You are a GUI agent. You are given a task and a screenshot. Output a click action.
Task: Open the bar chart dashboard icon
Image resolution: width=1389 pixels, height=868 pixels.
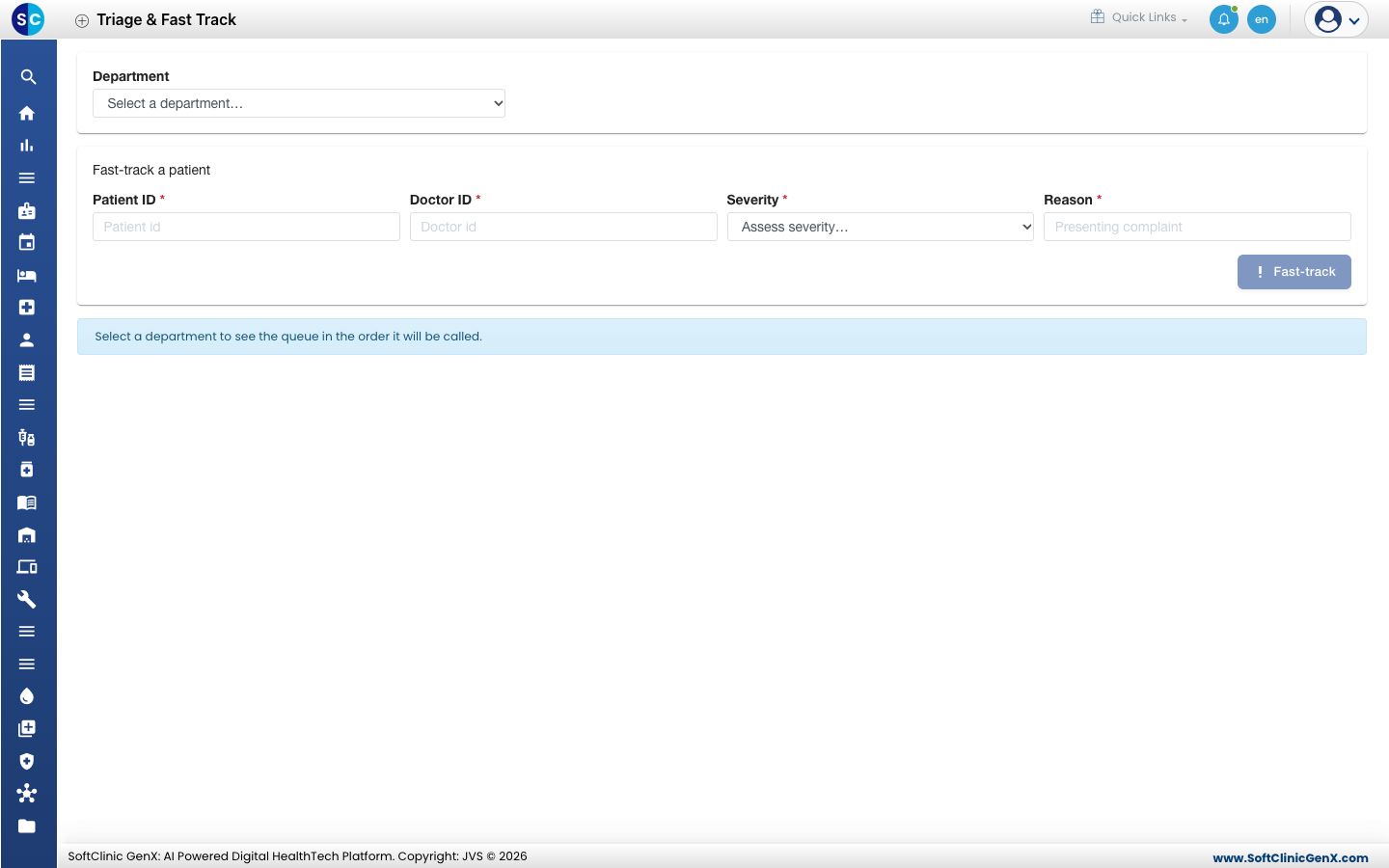tap(27, 146)
